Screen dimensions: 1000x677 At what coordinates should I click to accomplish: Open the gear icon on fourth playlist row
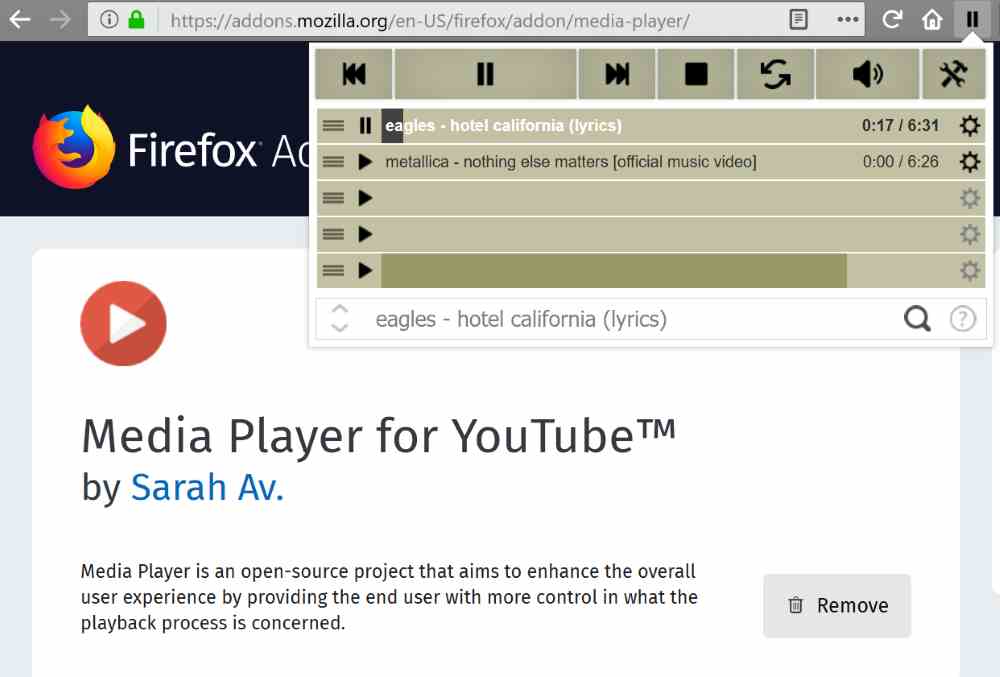tap(969, 235)
